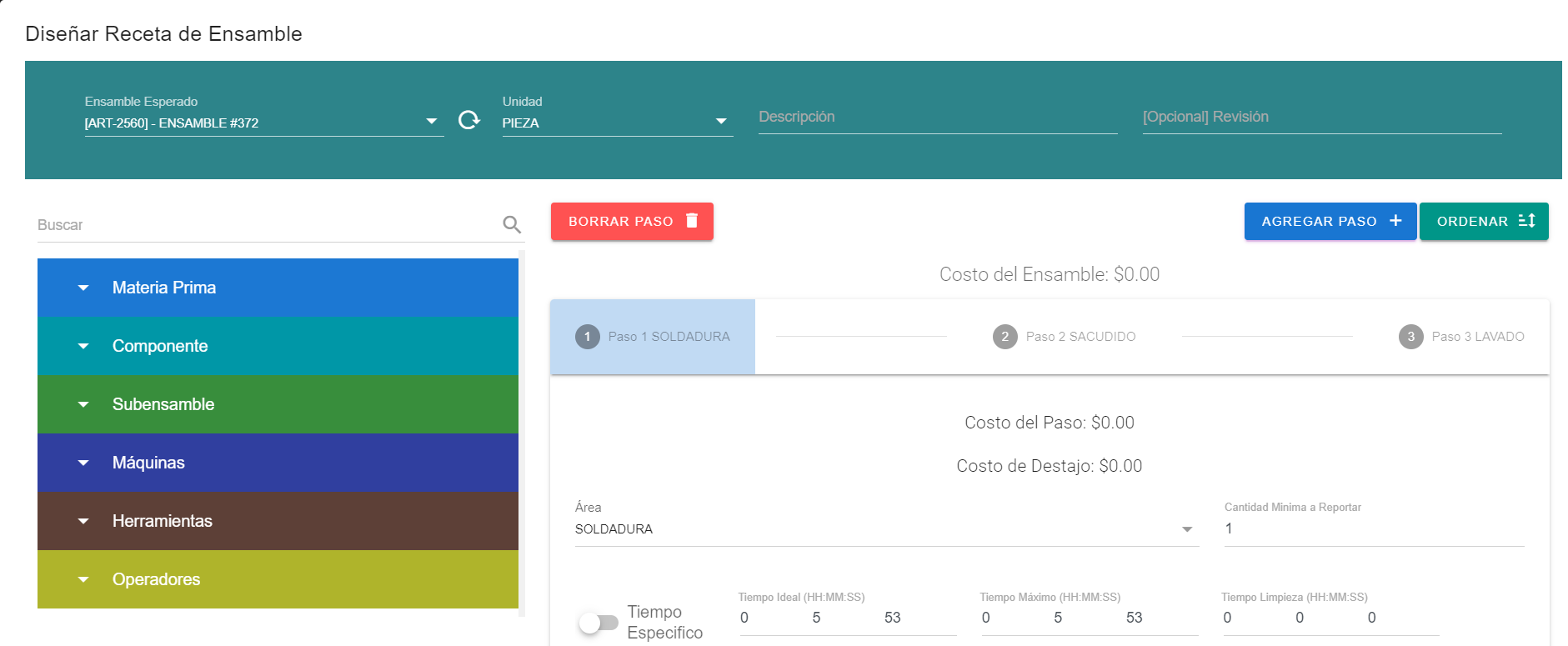Viewport: 1568px width, 646px height.
Task: Expand the Herramientas category
Action: [83, 521]
